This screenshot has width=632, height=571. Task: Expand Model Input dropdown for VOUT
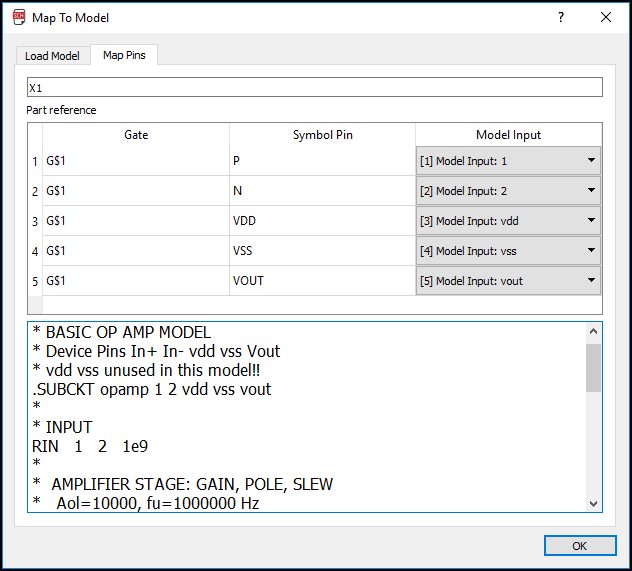508,281
